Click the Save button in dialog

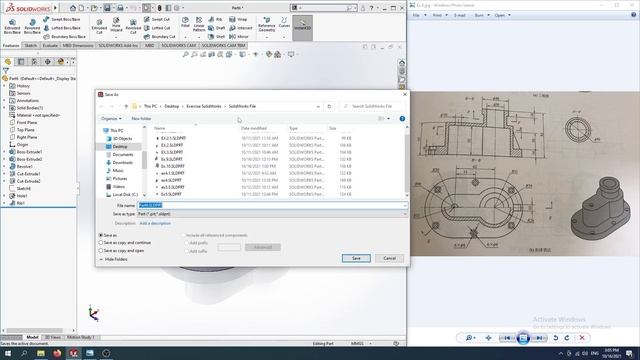tap(356, 258)
